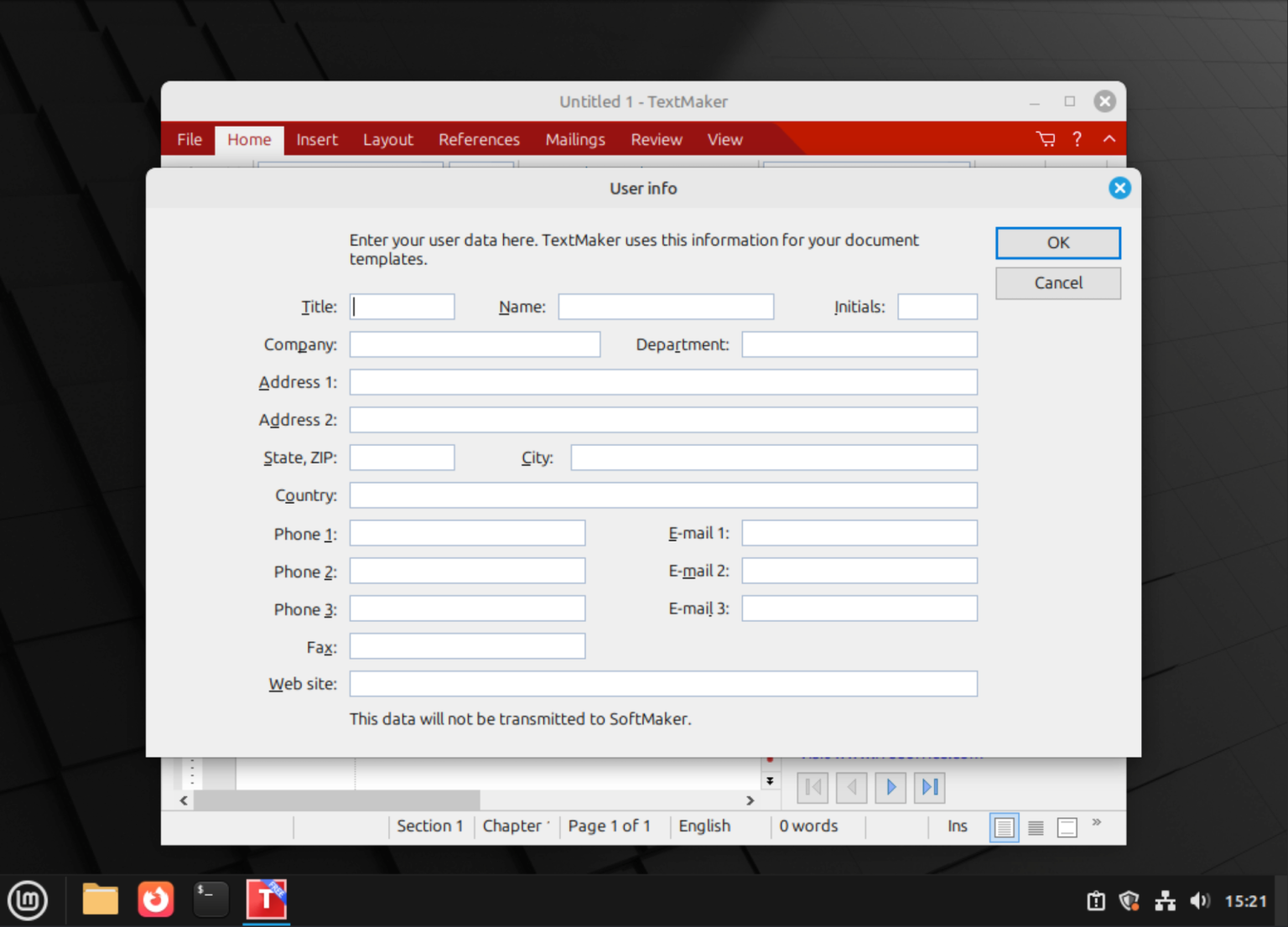The height and width of the screenshot is (927, 1288).
Task: Launch Firefox from the taskbar
Action: coord(155,899)
